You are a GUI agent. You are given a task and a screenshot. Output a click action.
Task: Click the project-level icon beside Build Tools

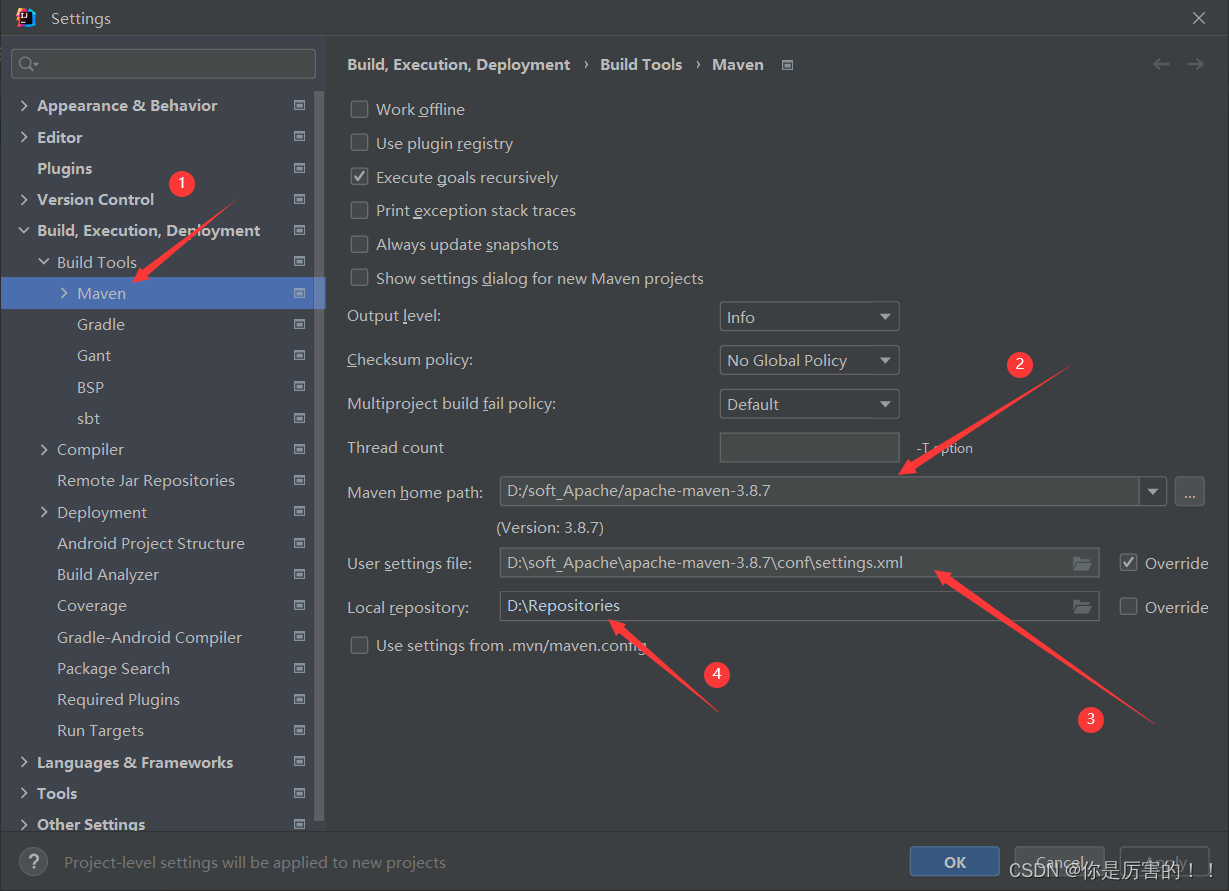(x=299, y=262)
